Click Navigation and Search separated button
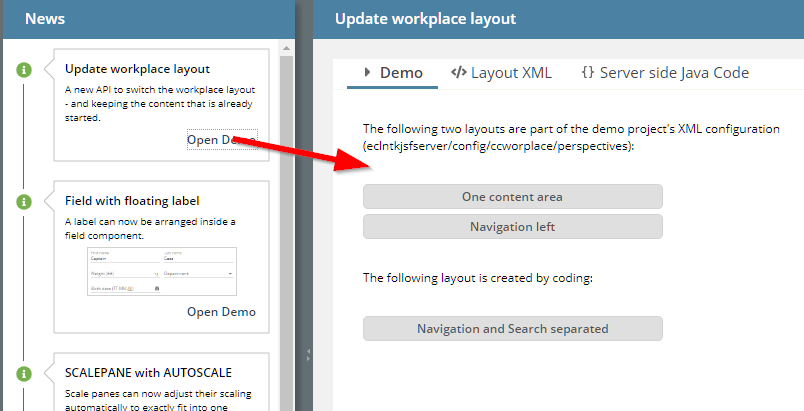The height and width of the screenshot is (411, 804). point(512,328)
